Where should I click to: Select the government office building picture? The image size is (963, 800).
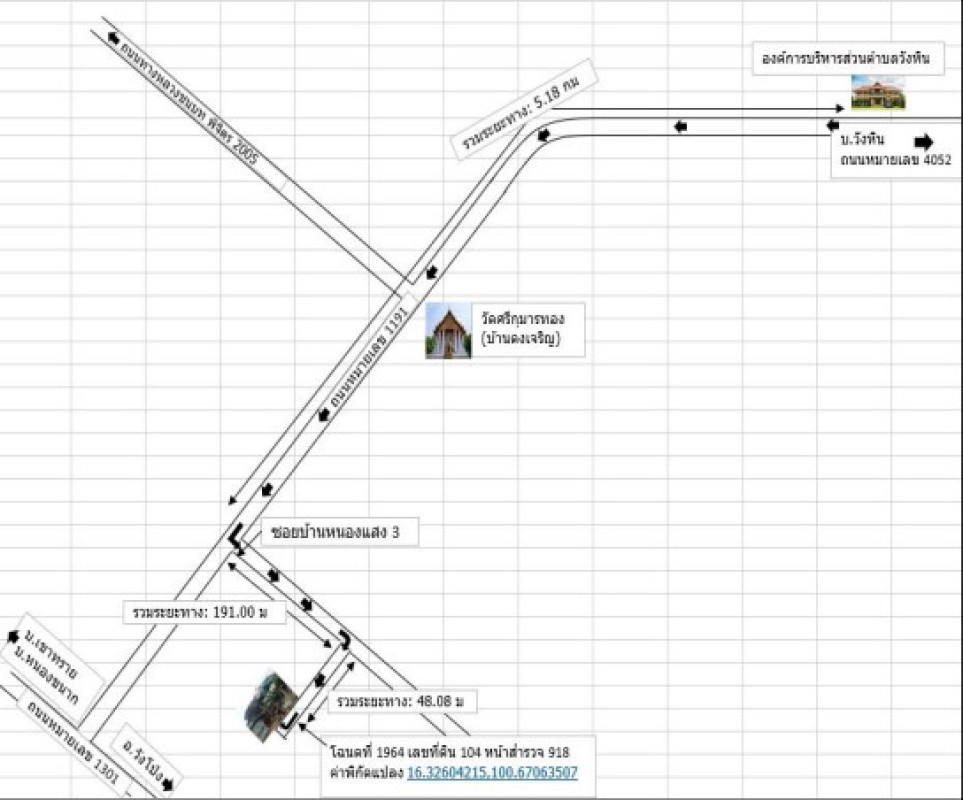877,94
